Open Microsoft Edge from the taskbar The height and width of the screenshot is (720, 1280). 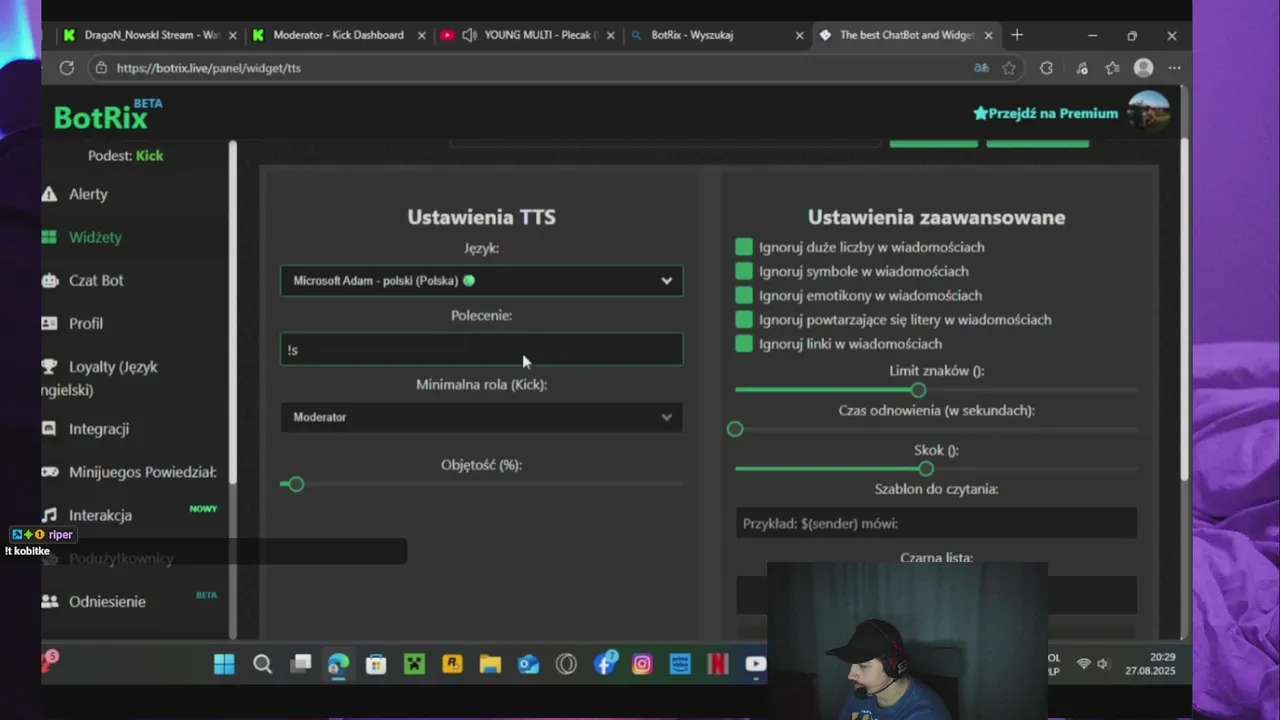point(338,664)
